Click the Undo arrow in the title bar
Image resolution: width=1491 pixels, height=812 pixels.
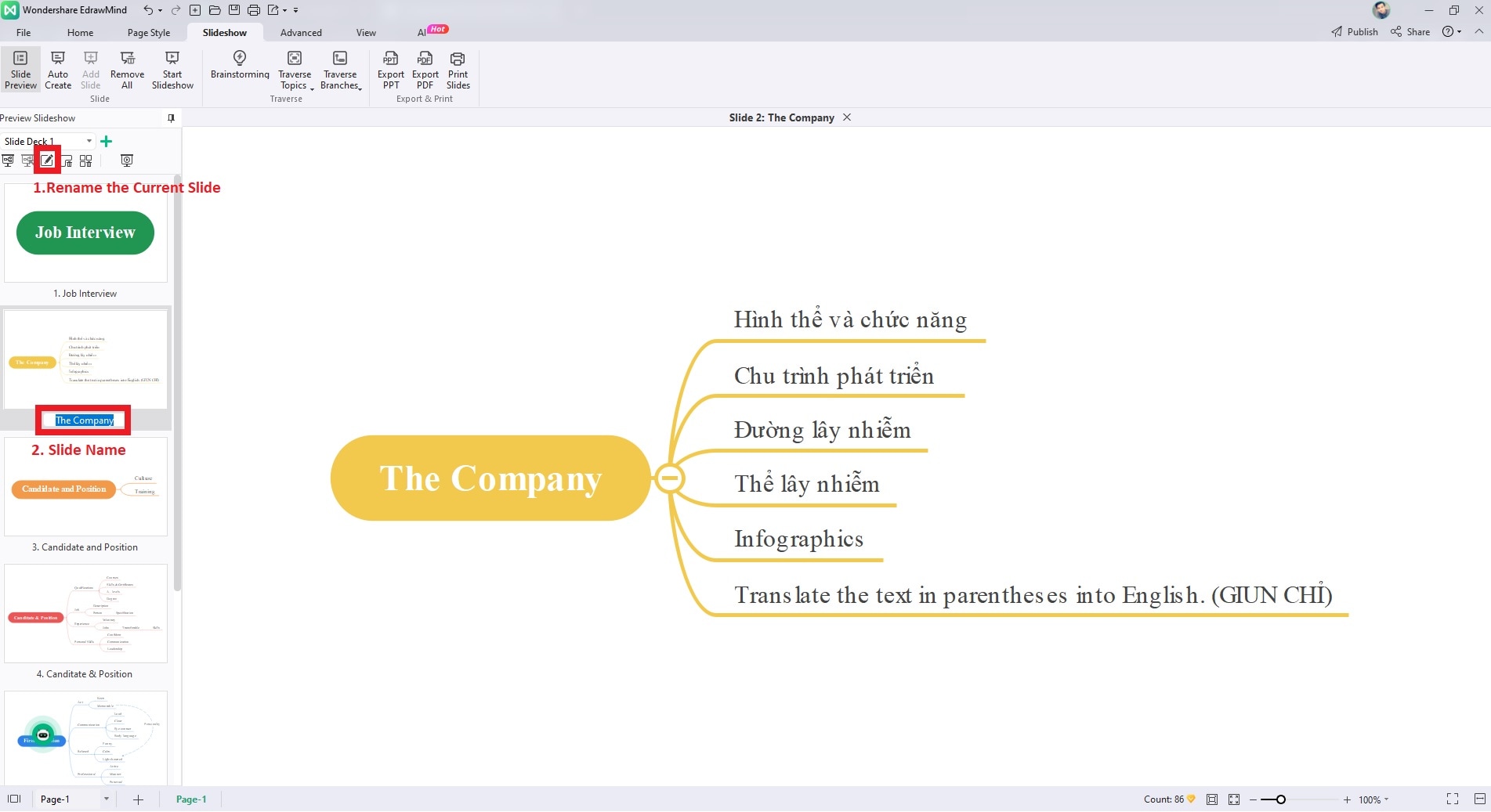point(147,10)
